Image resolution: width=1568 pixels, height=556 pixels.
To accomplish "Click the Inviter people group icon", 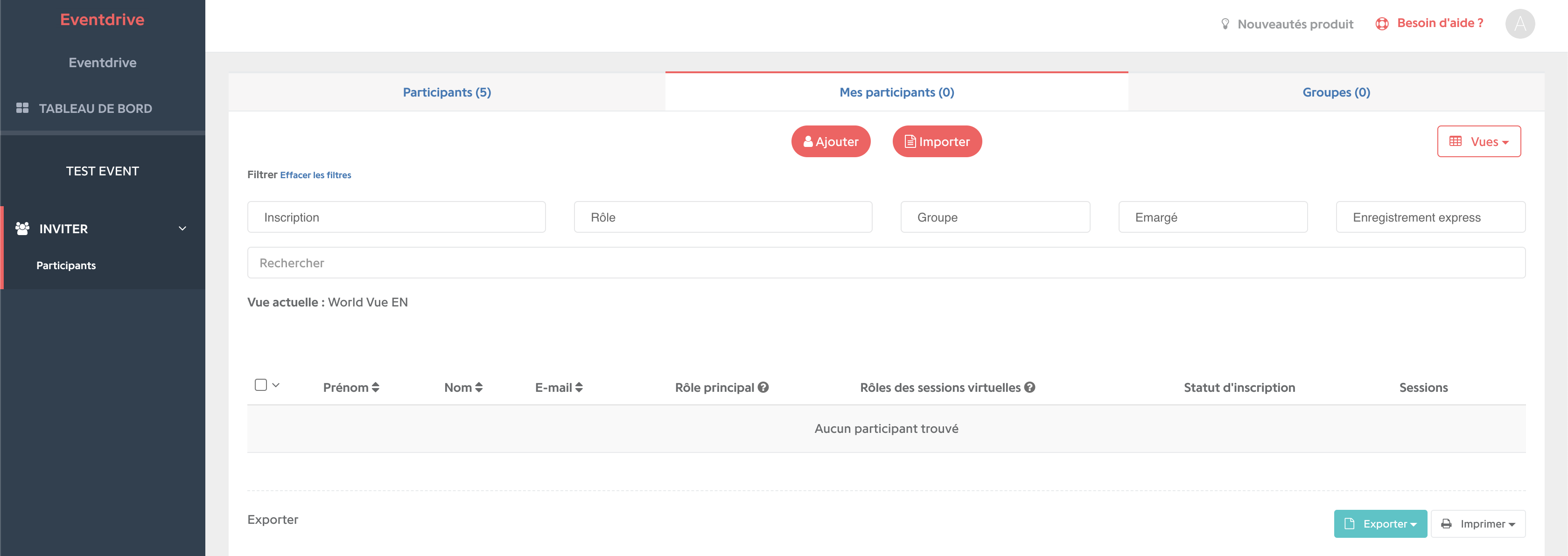I will point(22,228).
